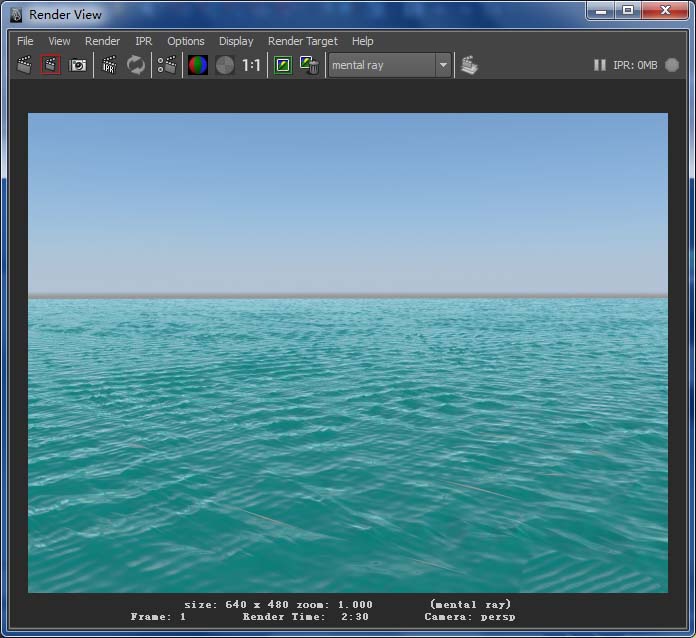Click the 'Camera: persp' status text
Image resolution: width=696 pixels, height=638 pixels.
[470, 617]
